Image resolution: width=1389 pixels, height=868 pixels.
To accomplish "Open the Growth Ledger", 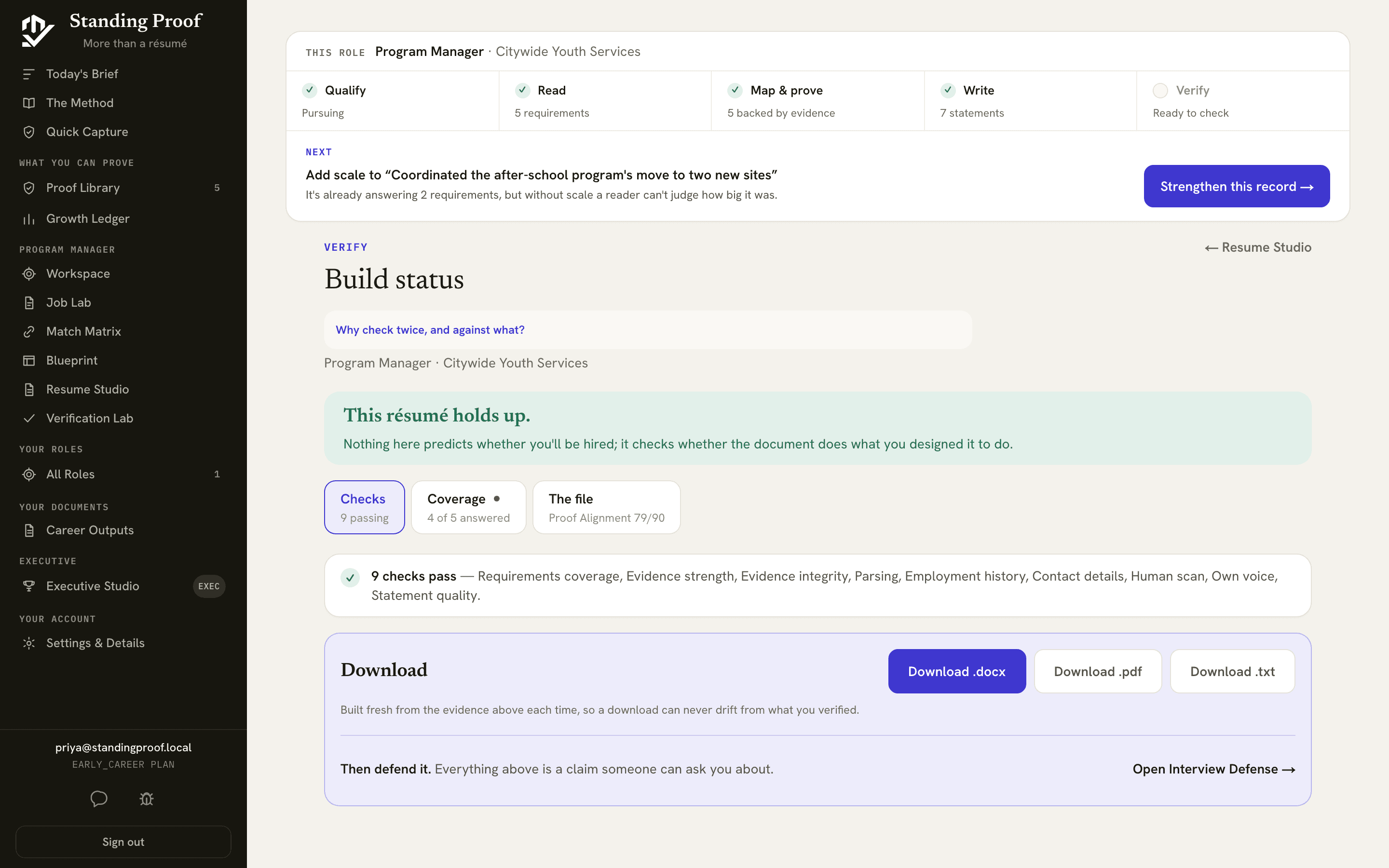I will pyautogui.click(x=123, y=219).
